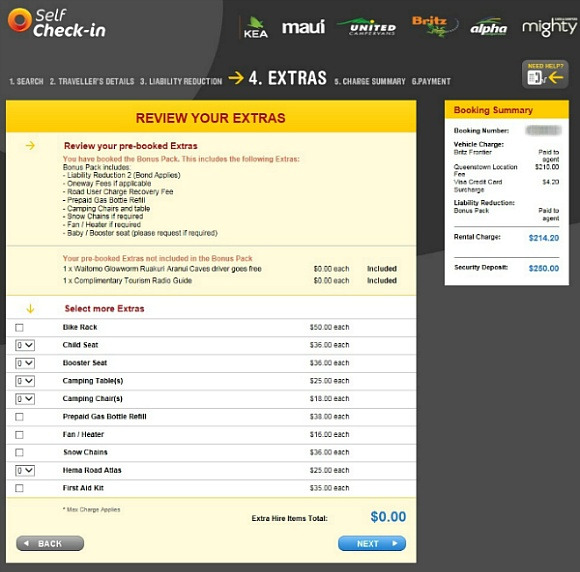
Task: Click the Next button
Action: point(372,544)
